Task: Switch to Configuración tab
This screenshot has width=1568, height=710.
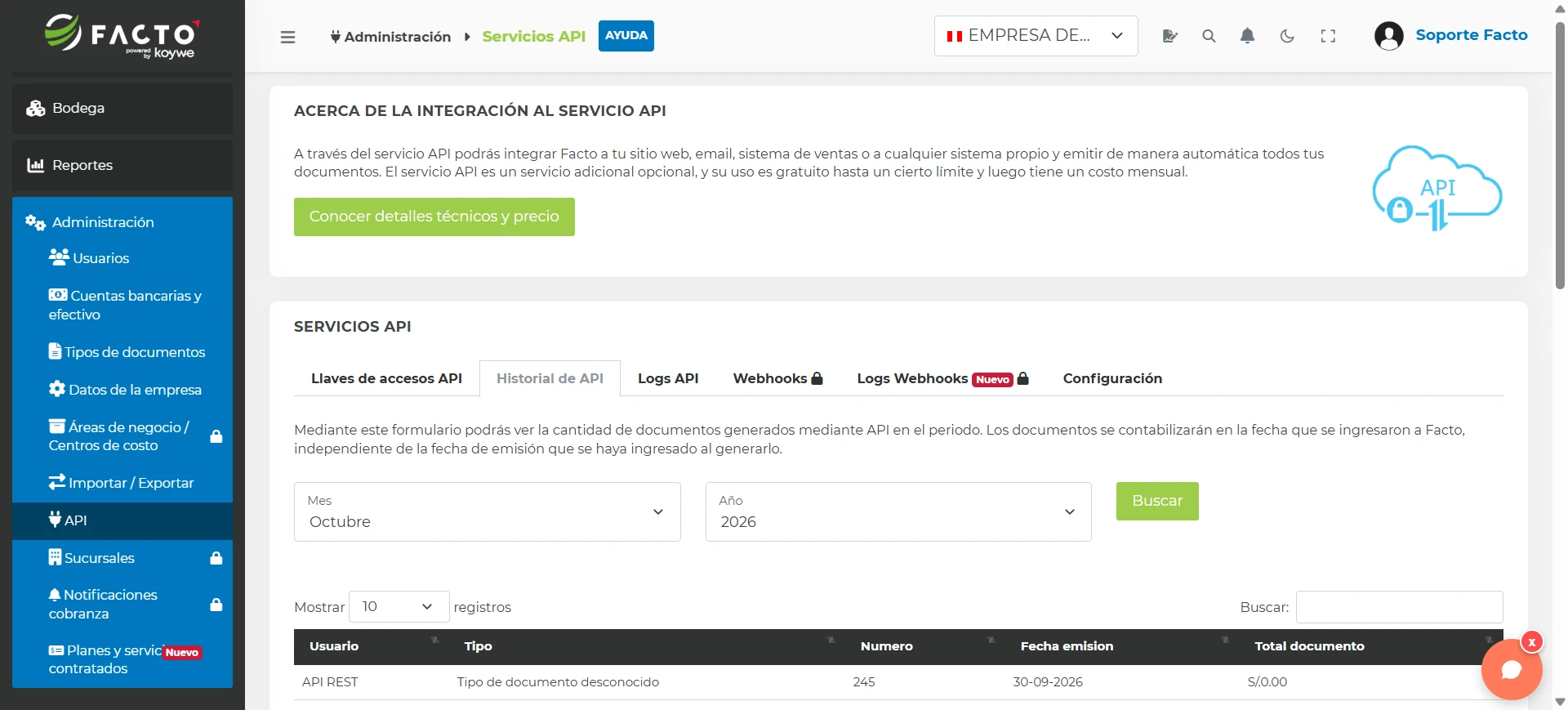Action: click(x=1112, y=378)
